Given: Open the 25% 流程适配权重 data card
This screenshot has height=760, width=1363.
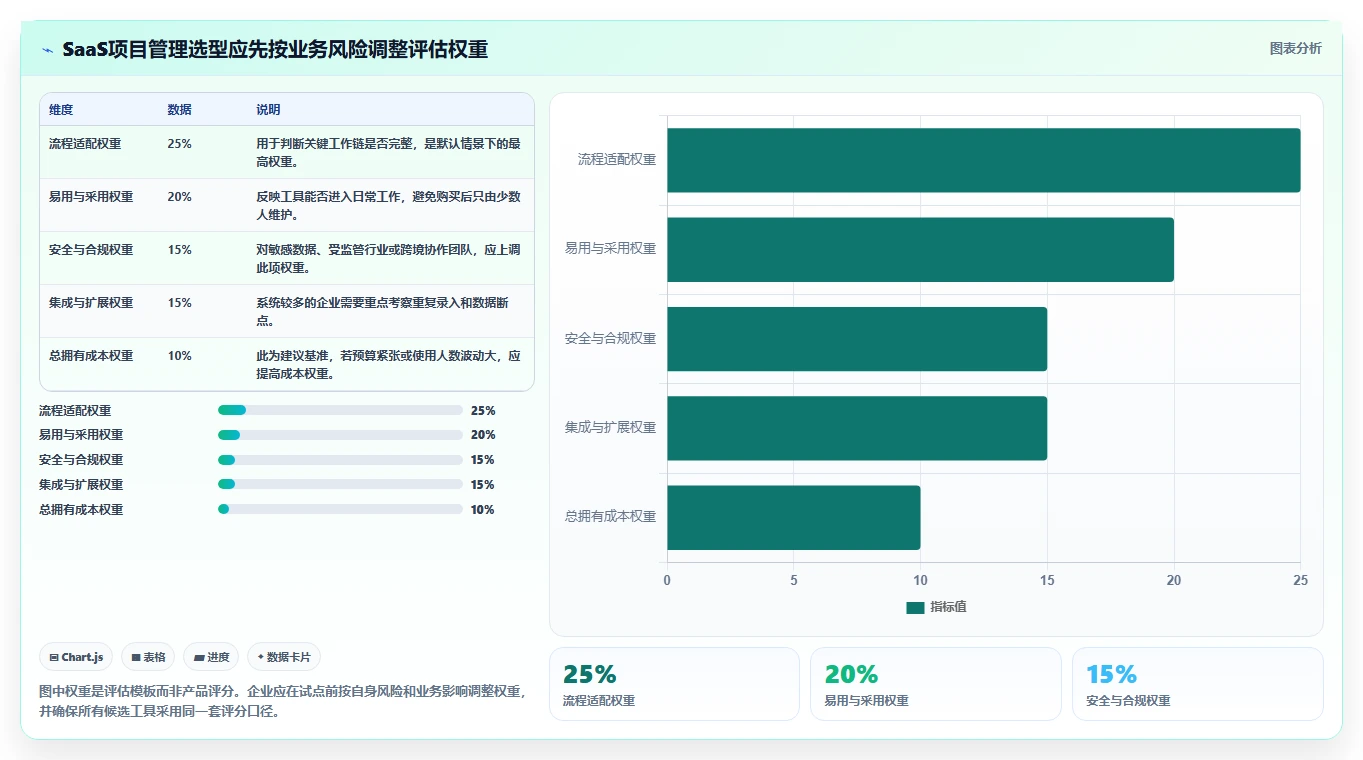Looking at the screenshot, I should [674, 684].
